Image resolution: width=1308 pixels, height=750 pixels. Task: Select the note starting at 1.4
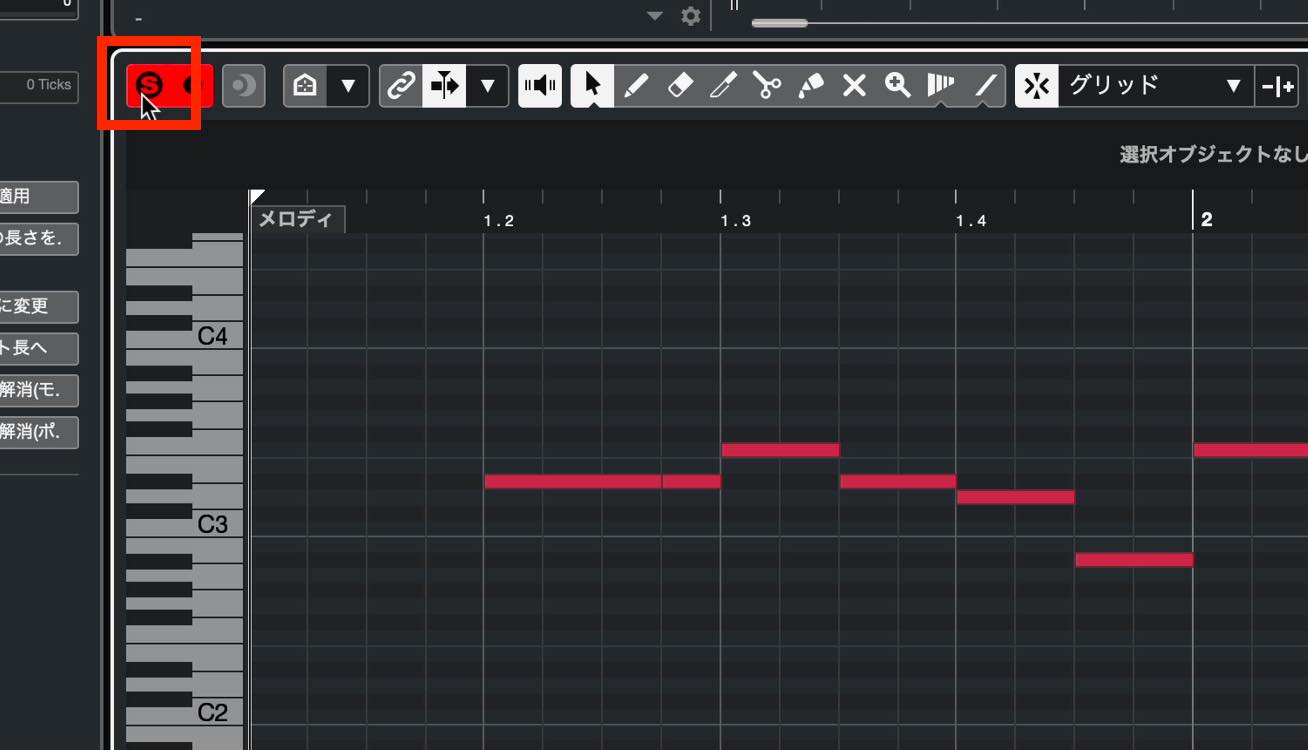[x=1016, y=497]
